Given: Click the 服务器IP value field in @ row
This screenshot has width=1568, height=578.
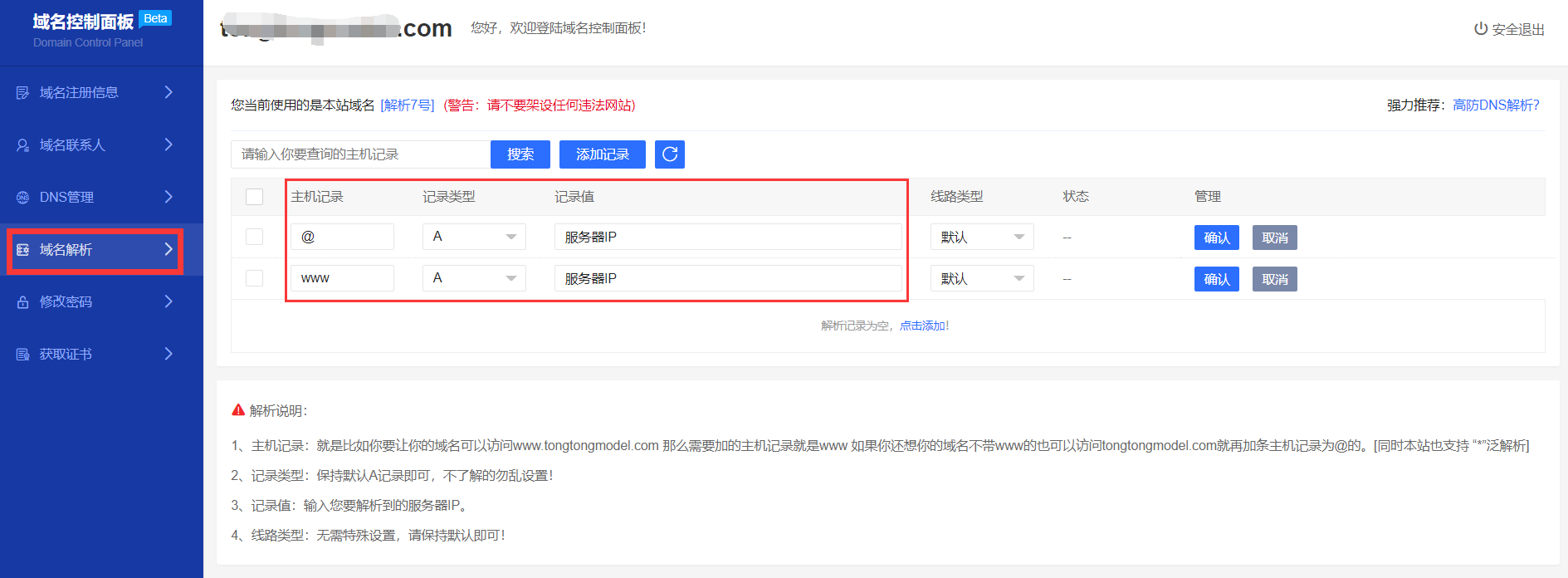Looking at the screenshot, I should click(728, 237).
